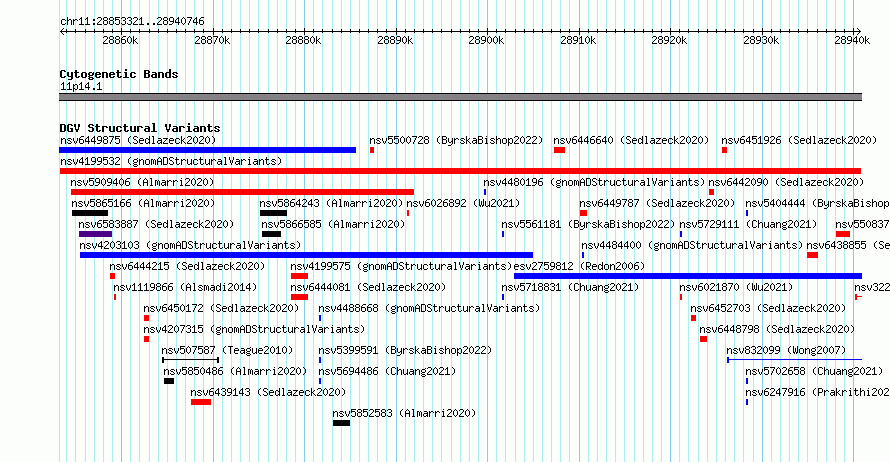
Task: Open the esv2759812 (Redon2006) label
Action: pos(579,266)
